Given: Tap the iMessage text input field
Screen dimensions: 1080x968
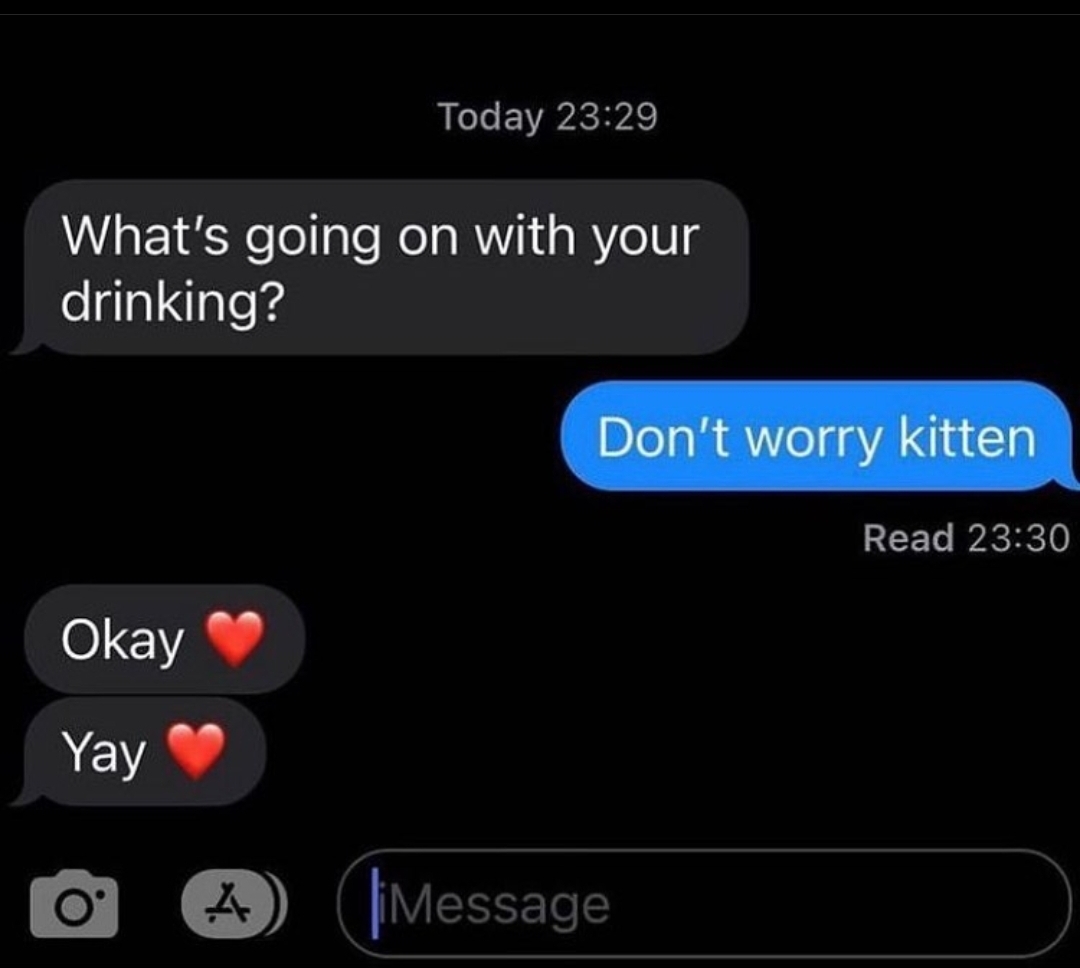Looking at the screenshot, I should click(705, 903).
